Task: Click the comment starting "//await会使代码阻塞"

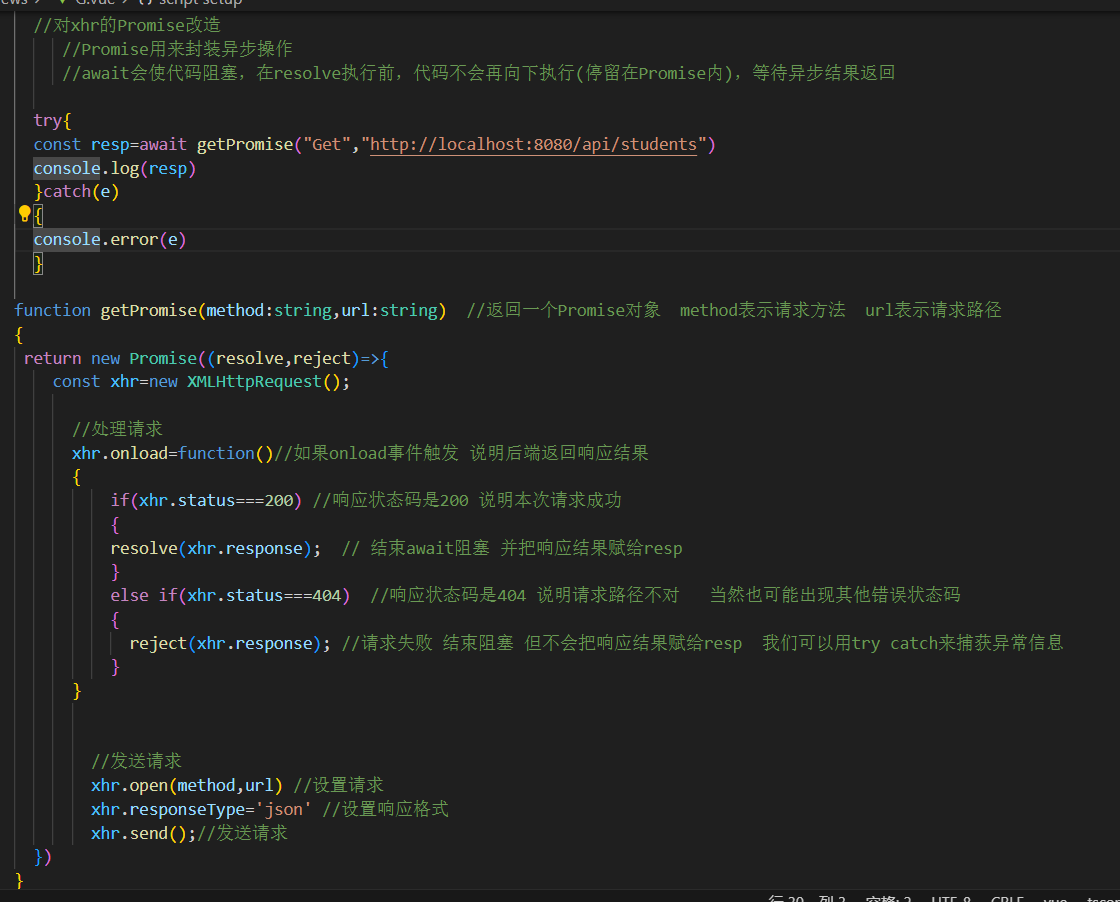Action: 479,73
